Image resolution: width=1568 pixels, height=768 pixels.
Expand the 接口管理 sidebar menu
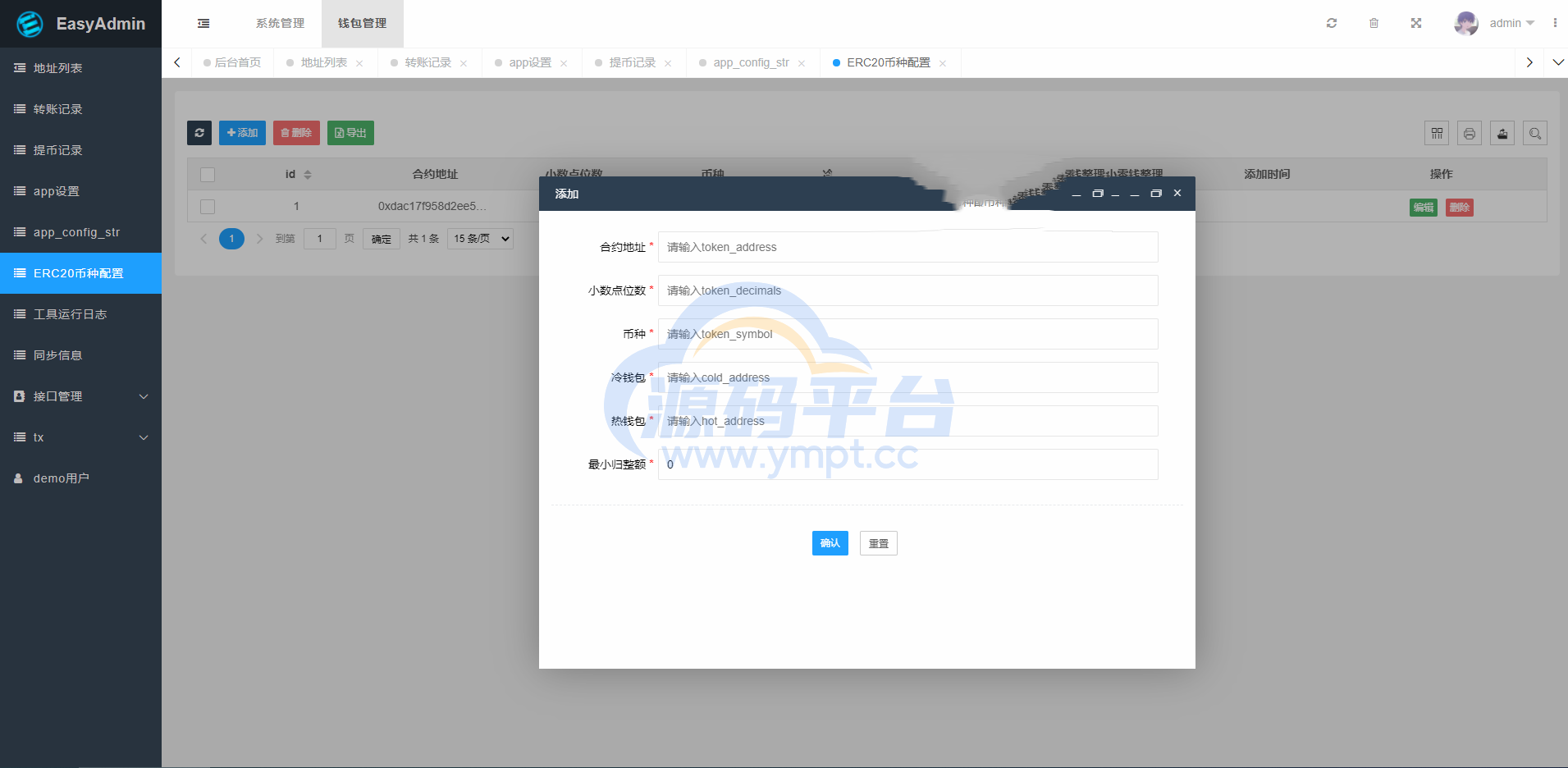click(80, 396)
